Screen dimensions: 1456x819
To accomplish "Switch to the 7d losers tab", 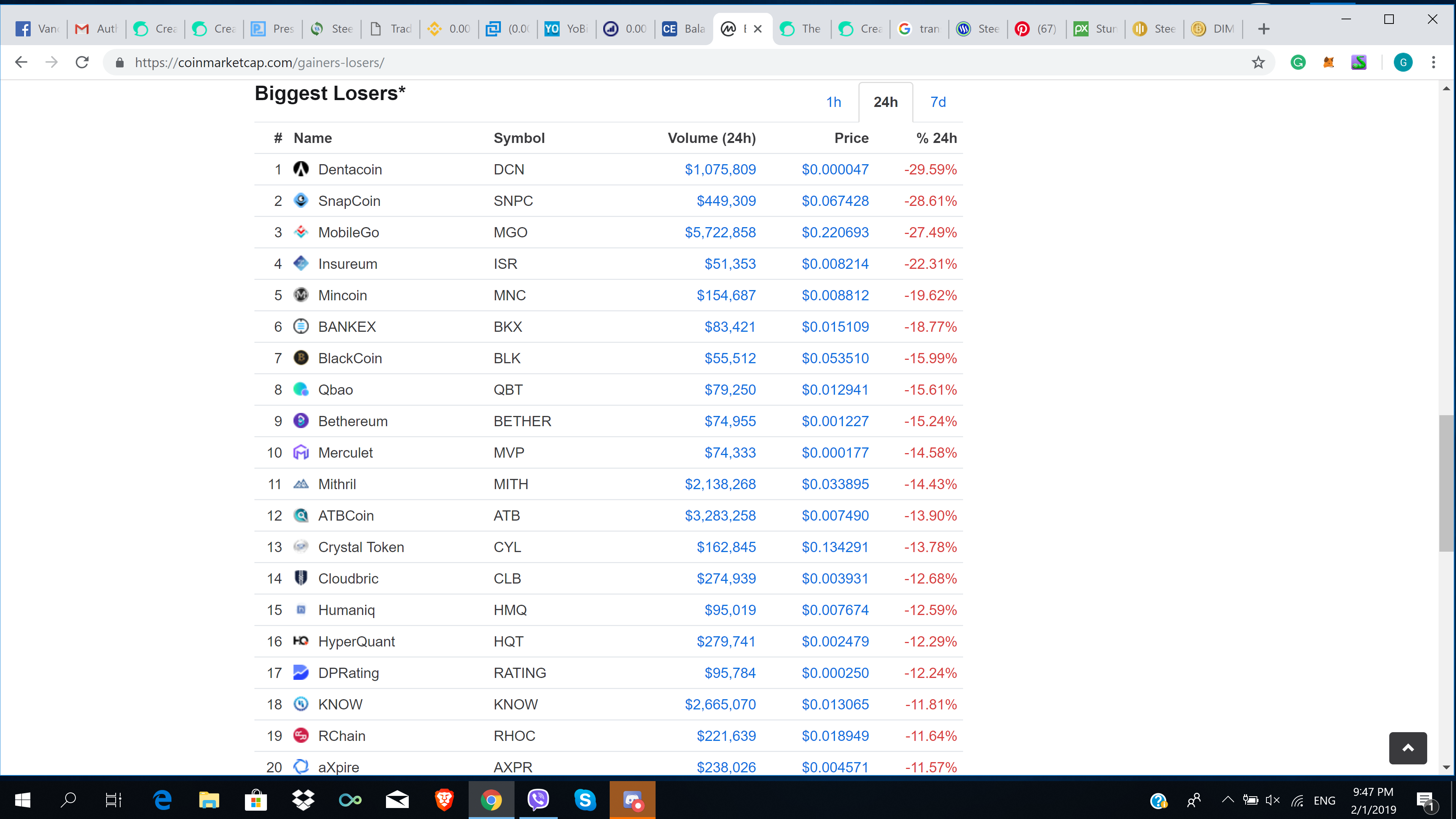I will (938, 102).
